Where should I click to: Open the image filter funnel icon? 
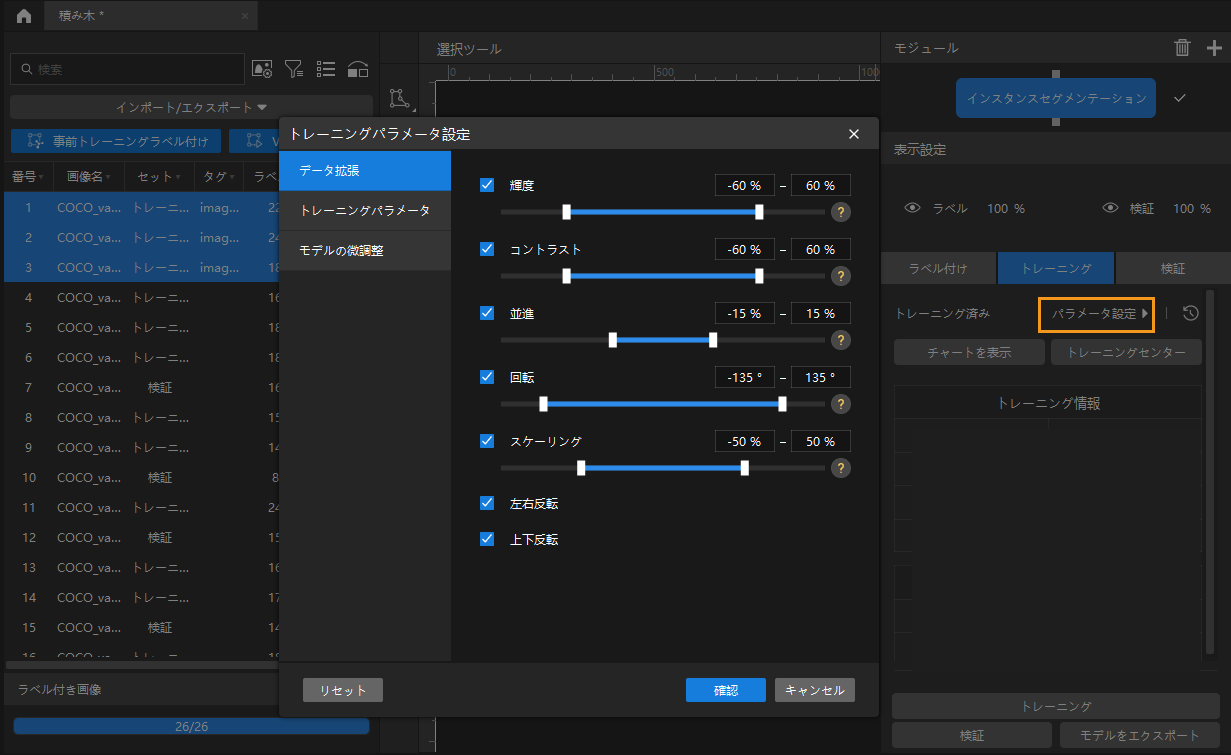click(294, 69)
